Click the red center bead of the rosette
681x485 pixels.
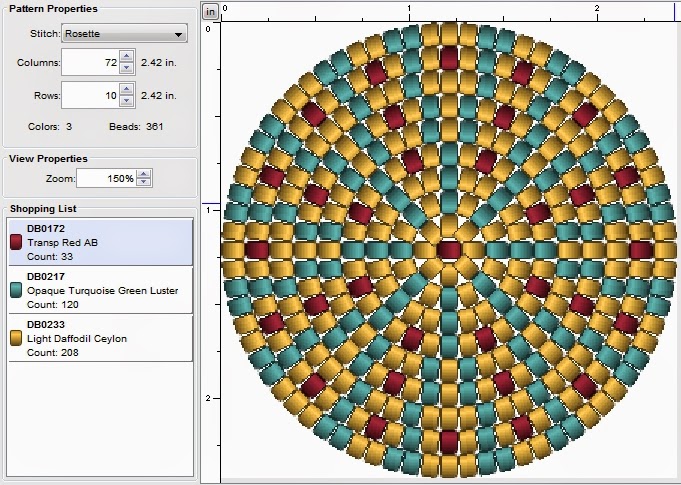pos(449,251)
